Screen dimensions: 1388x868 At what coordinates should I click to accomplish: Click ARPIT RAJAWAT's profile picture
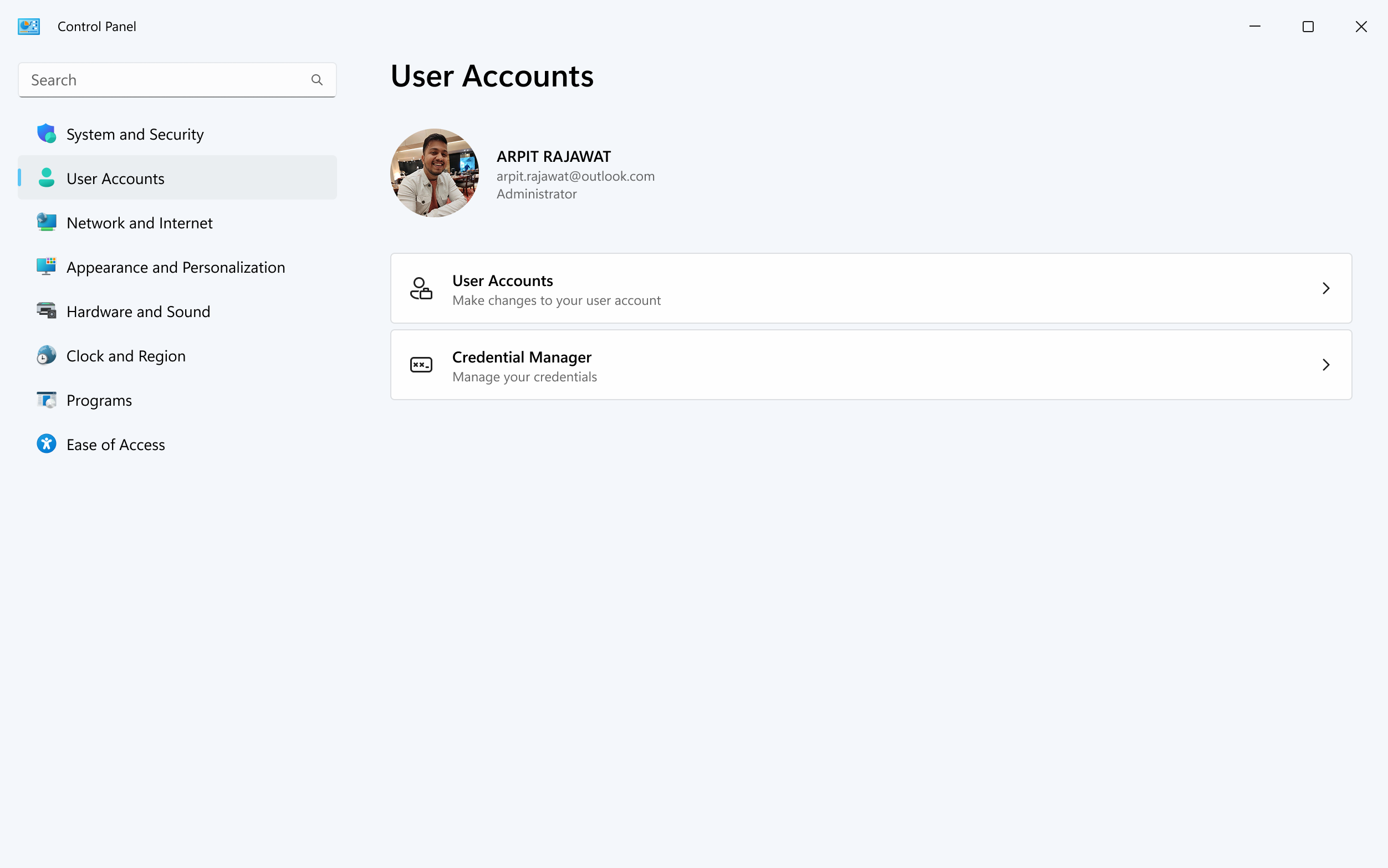click(x=435, y=172)
